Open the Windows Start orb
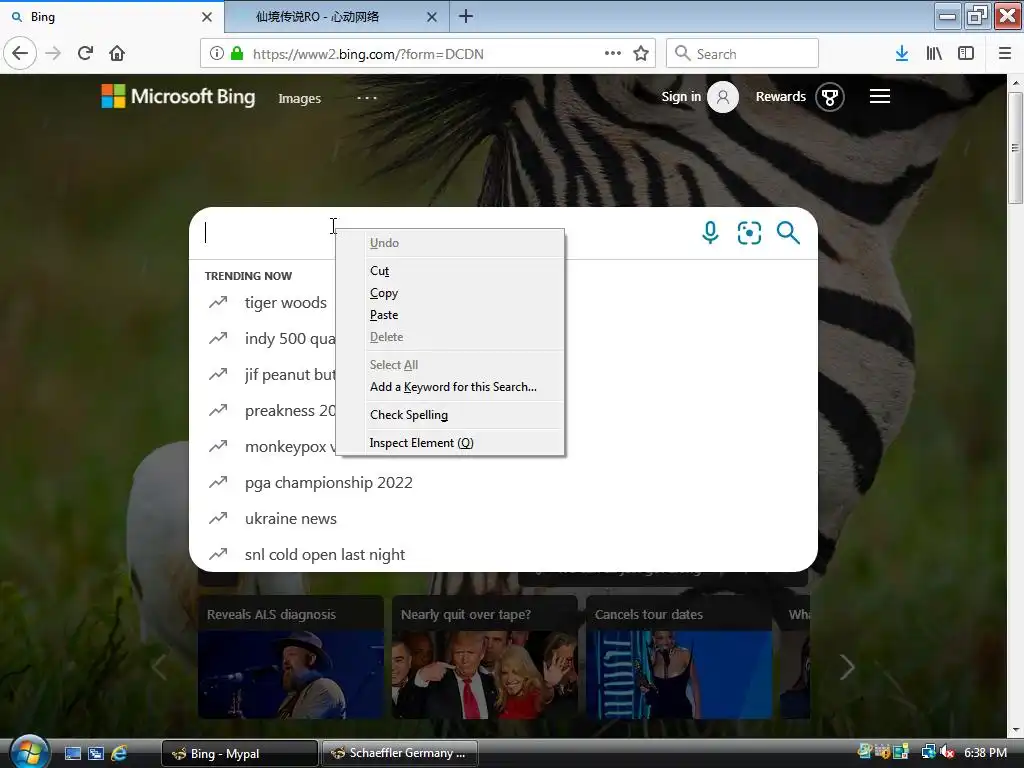This screenshot has width=1024, height=768. coord(29,752)
